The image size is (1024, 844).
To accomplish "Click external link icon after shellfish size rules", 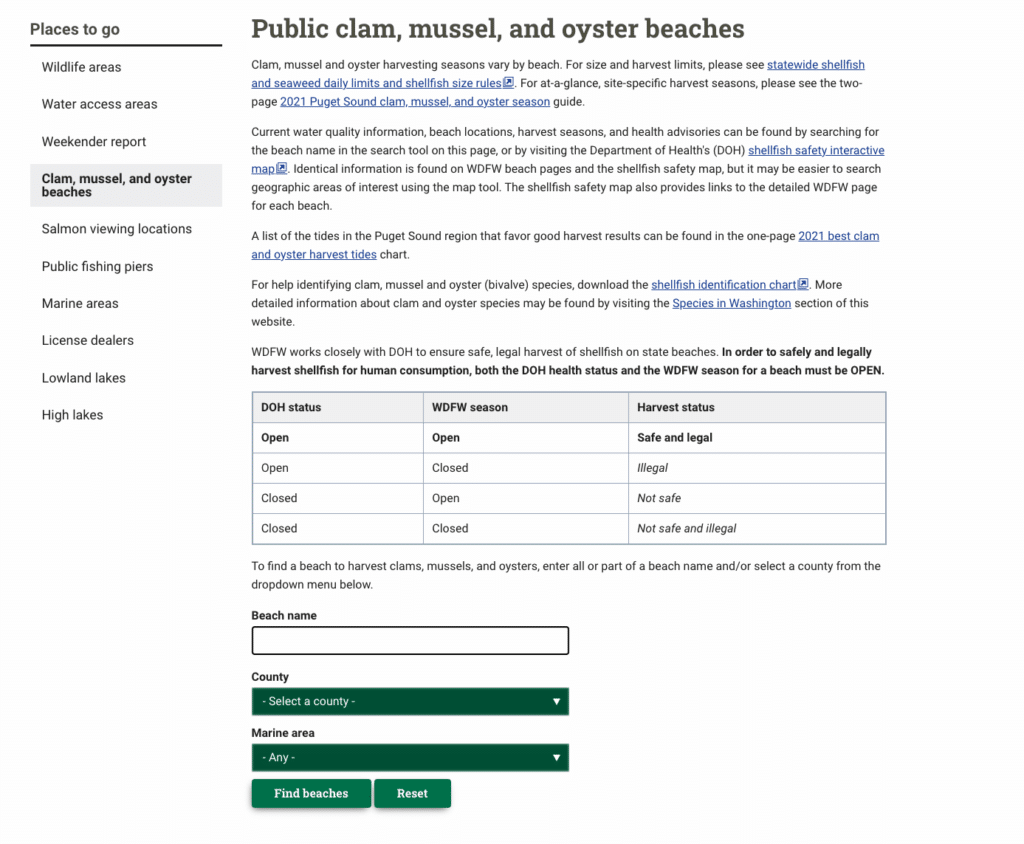I will [508, 83].
